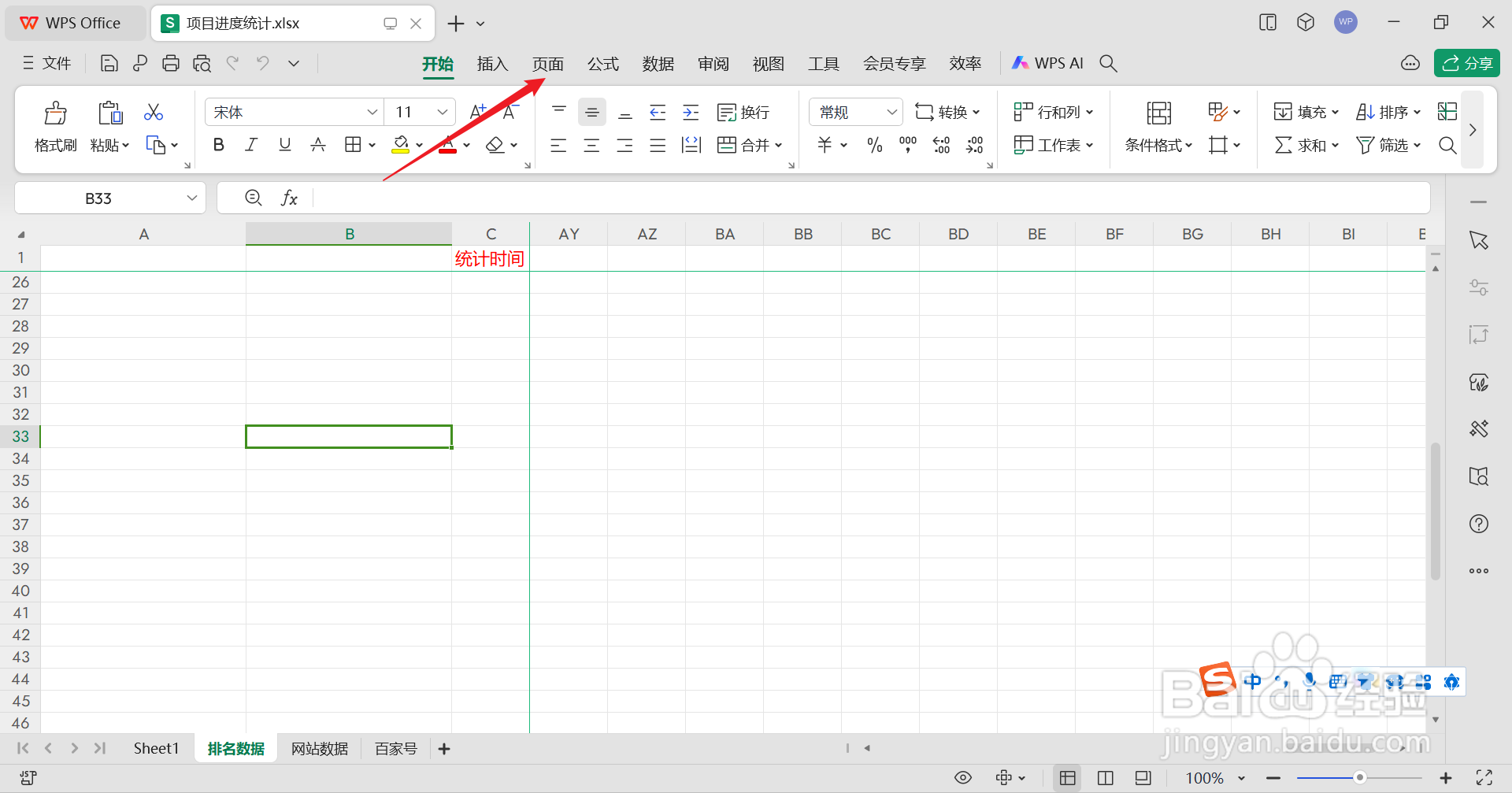This screenshot has height=793, width=1512.
Task: Click the strikethrough text icon
Action: [318, 145]
